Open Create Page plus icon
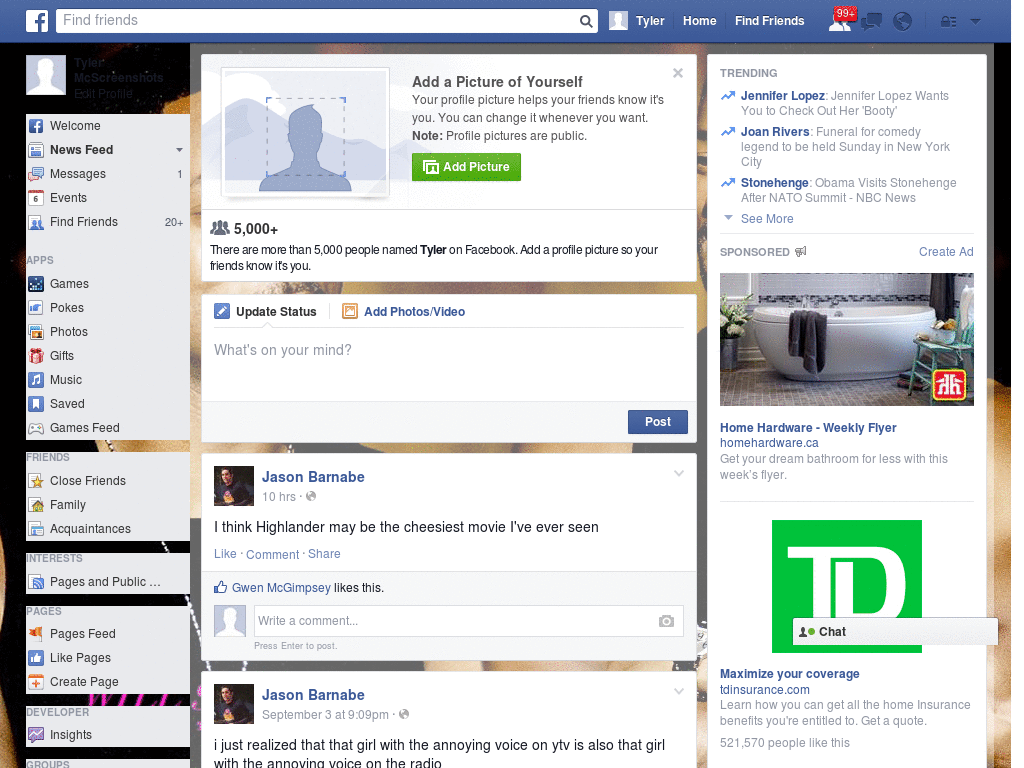This screenshot has width=1024, height=768. (x=36, y=682)
